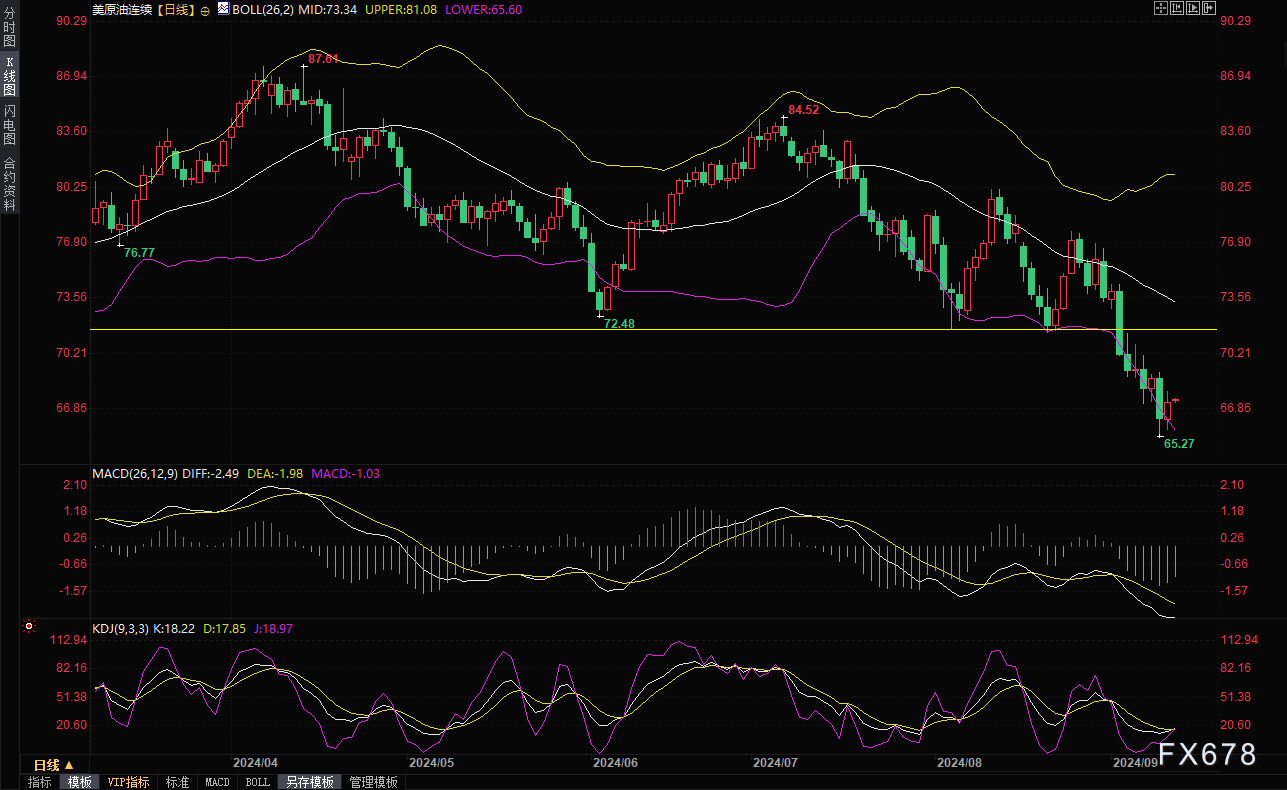Screen dimensions: 1287x790
Task: Click the exit-arrow icon at top right
Action: coord(1208,9)
